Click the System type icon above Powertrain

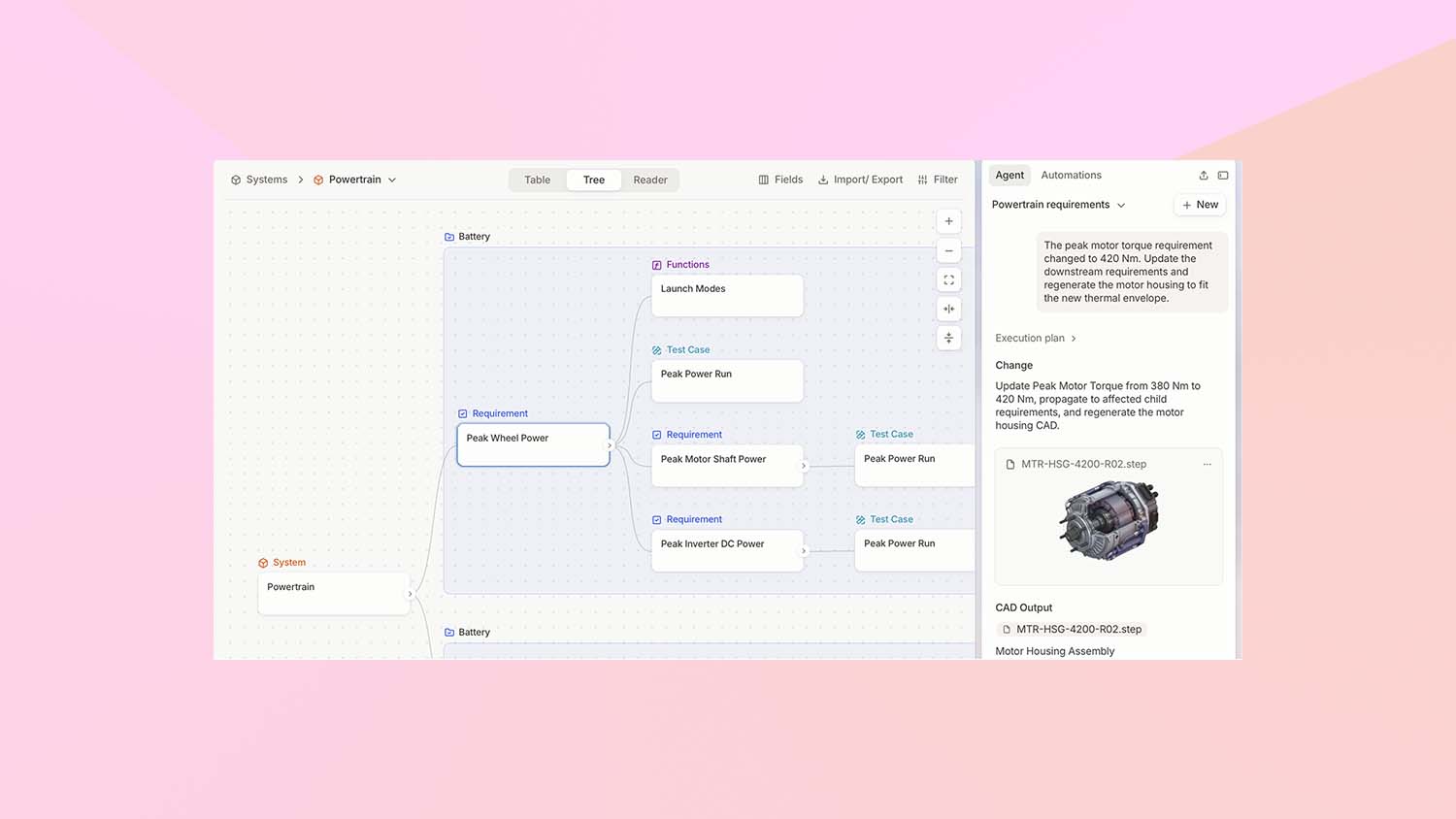(x=263, y=563)
